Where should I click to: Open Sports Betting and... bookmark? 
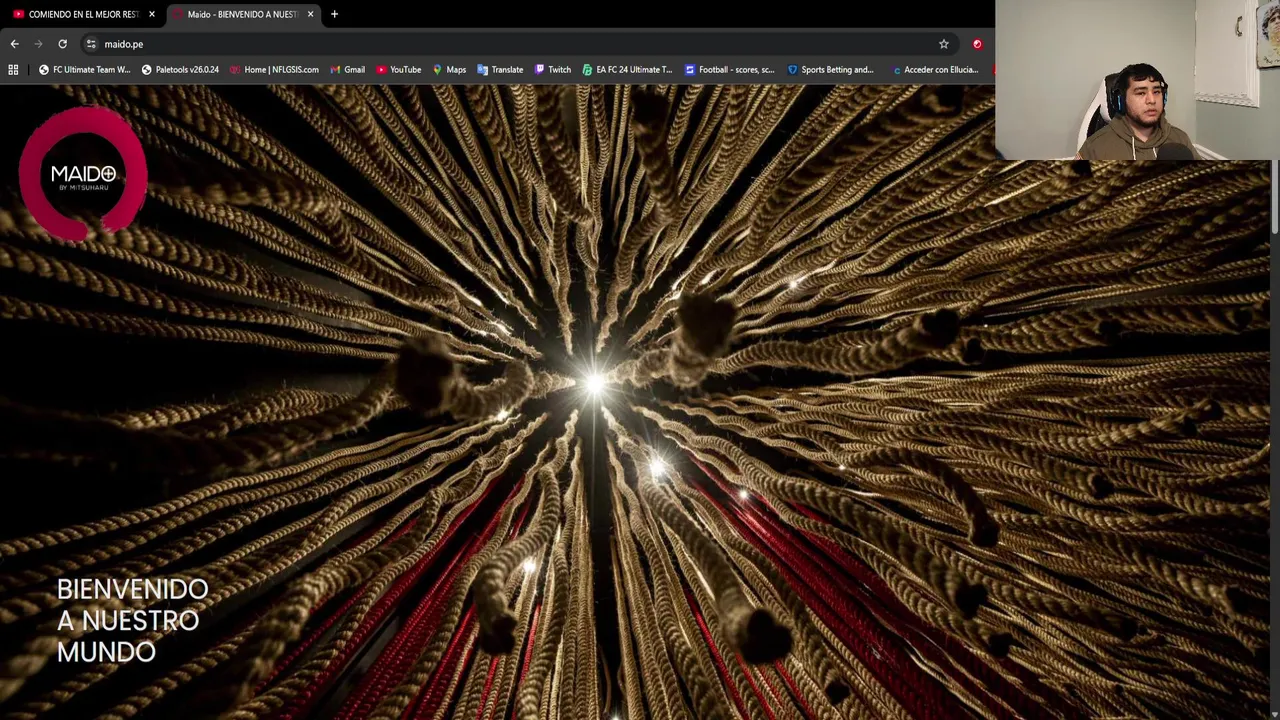[x=831, y=70]
